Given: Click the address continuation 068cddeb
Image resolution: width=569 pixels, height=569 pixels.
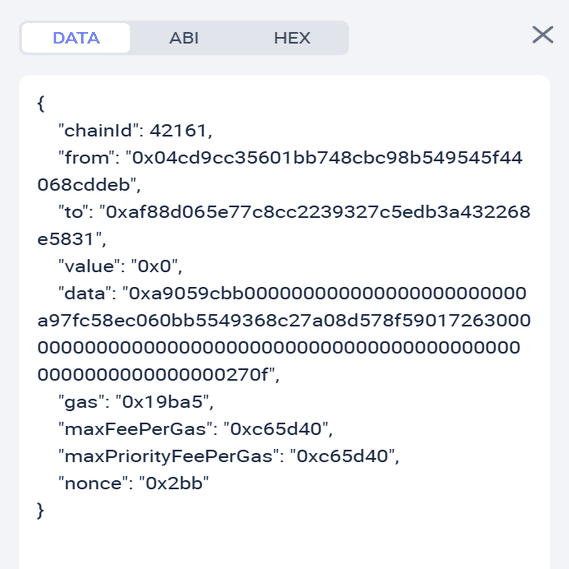Looking at the screenshot, I should [84, 185].
